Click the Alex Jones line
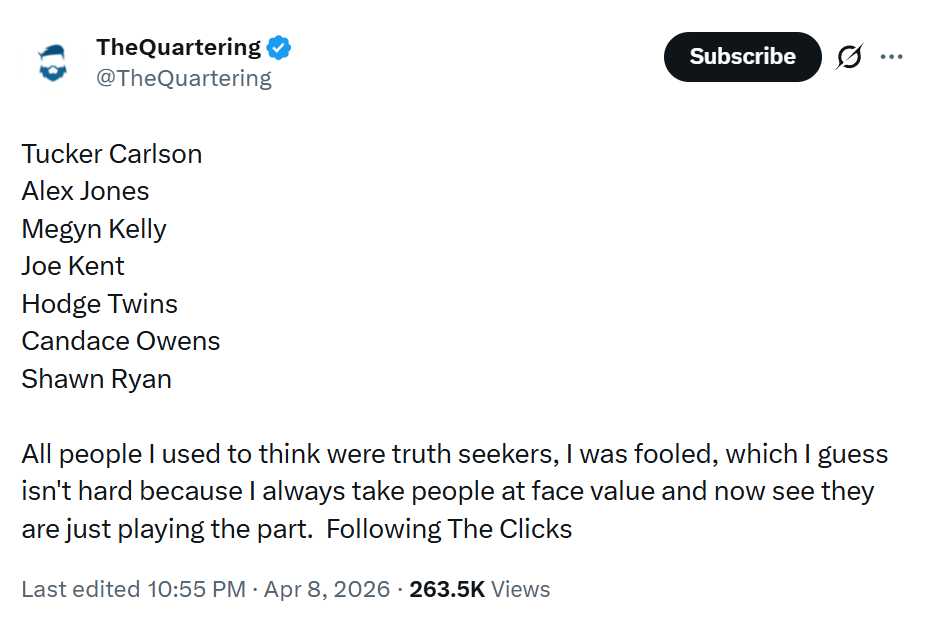The image size is (928, 625). pyautogui.click(x=85, y=191)
